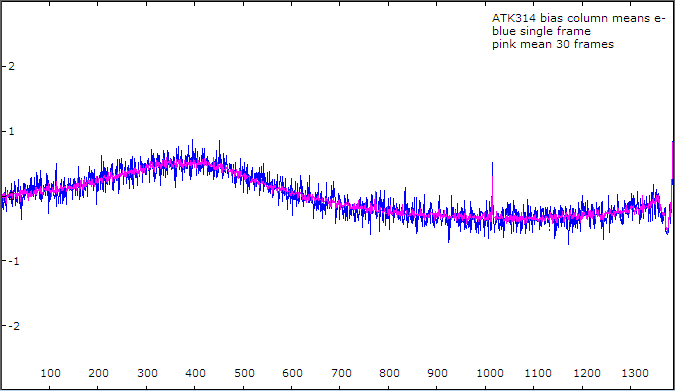This screenshot has width=675, height=391.
Task: Click the y-axis label -1
Action: 14,261
